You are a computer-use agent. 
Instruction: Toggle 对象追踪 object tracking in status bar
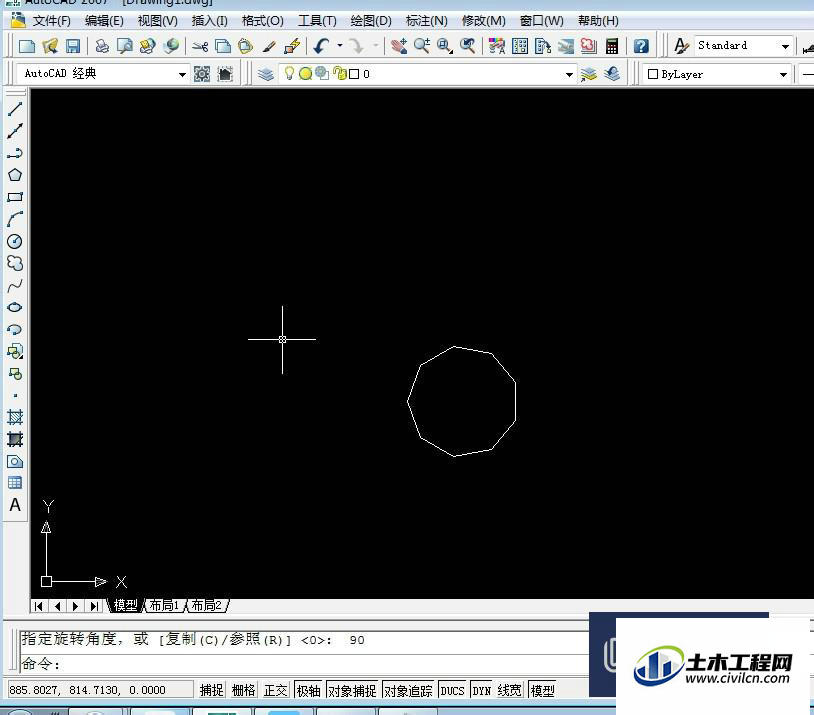pyautogui.click(x=408, y=690)
